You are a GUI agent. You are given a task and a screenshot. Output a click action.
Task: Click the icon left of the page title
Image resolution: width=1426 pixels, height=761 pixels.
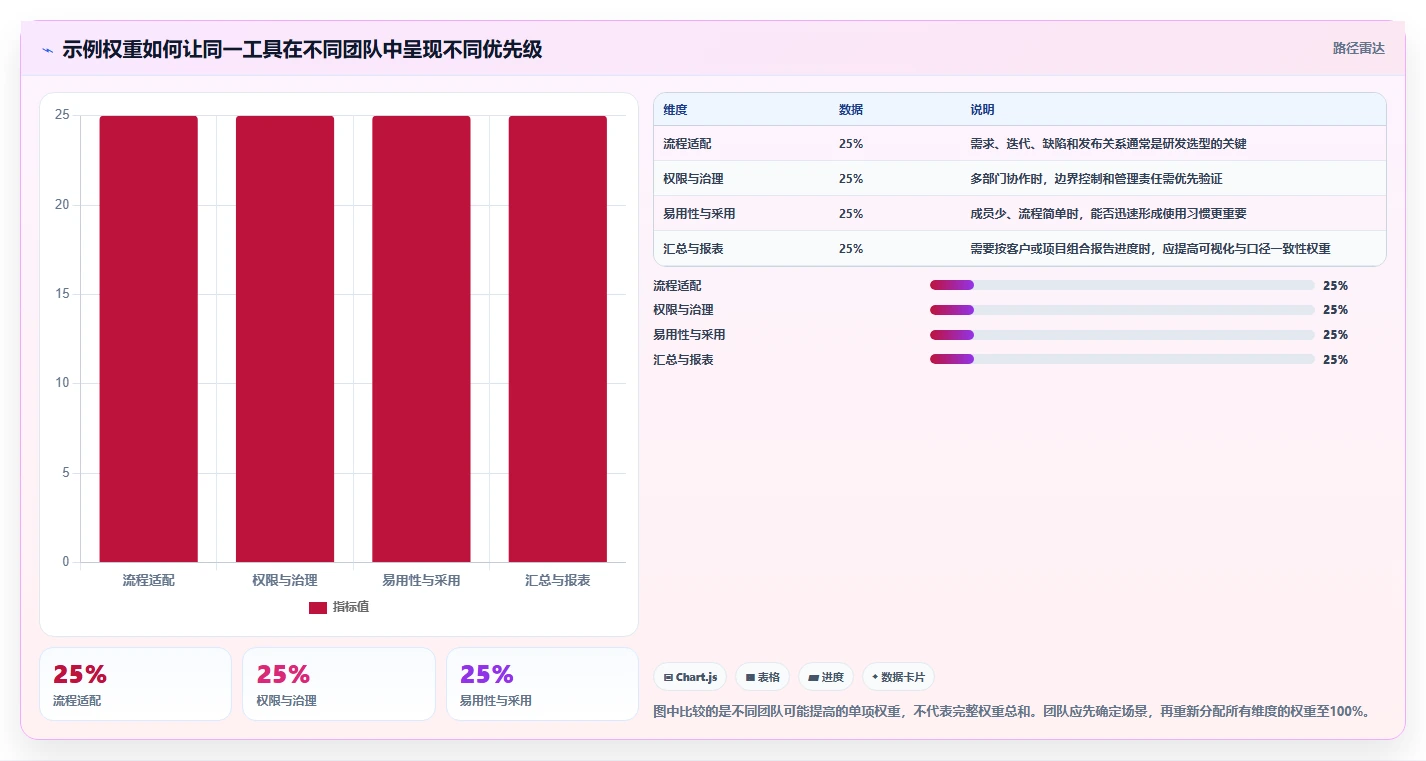(x=47, y=49)
